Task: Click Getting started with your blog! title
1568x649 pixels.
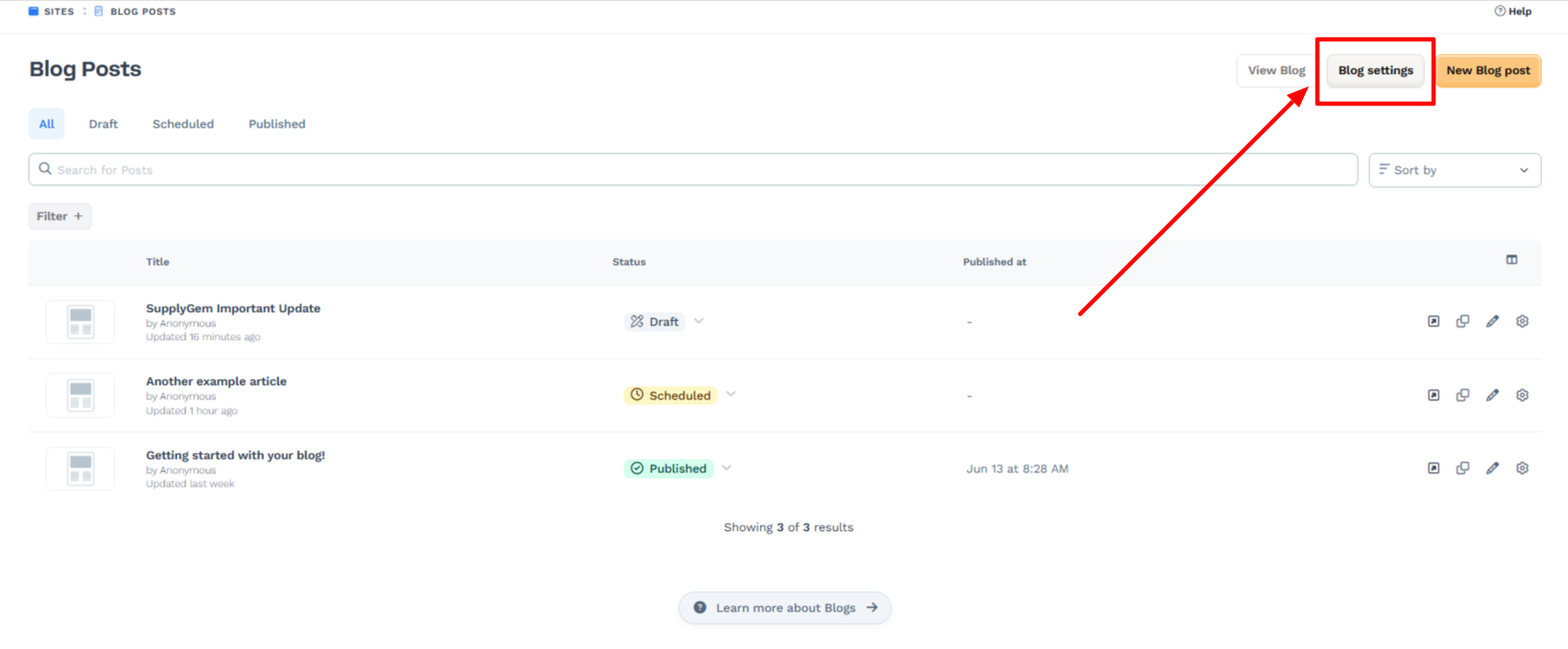Action: (235, 455)
